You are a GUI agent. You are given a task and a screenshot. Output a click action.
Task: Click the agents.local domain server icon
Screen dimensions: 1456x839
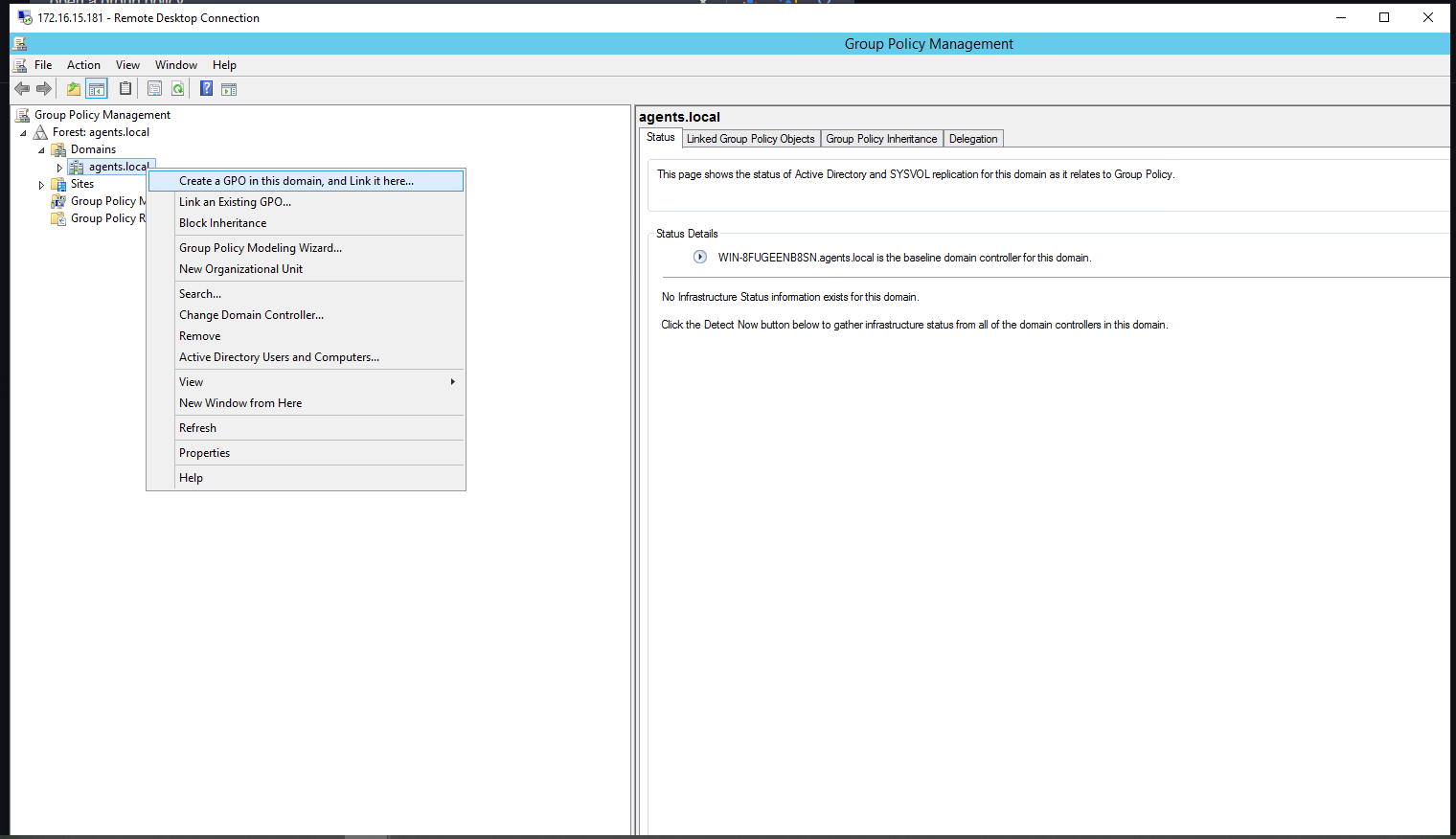point(77,167)
